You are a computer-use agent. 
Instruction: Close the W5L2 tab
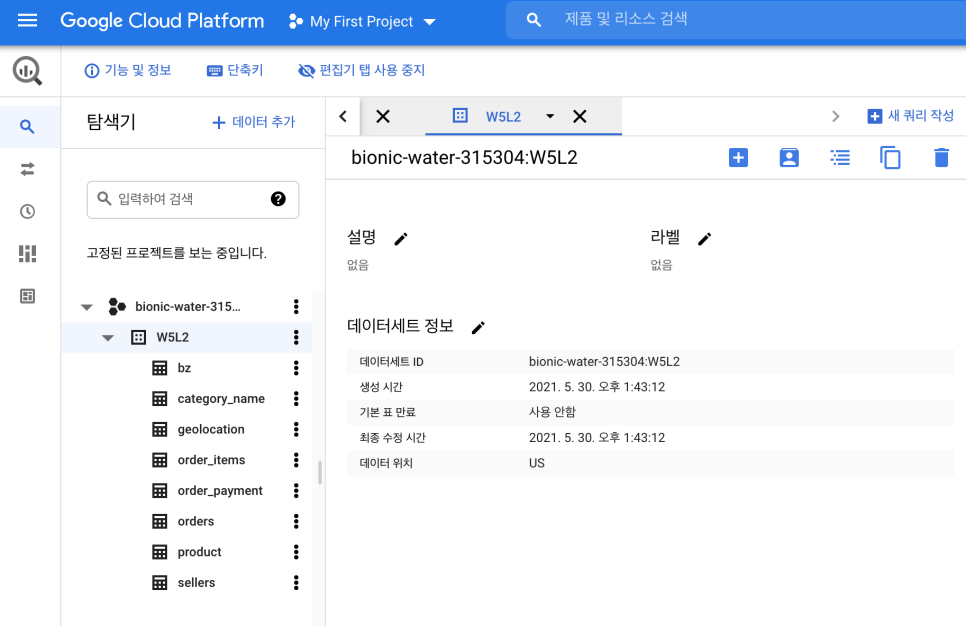pos(580,116)
